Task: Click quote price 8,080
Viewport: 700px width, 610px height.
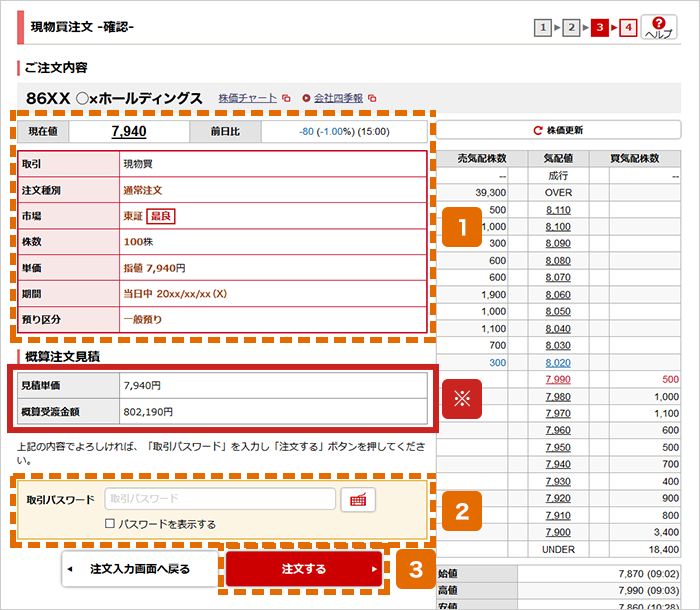Action: point(558,261)
